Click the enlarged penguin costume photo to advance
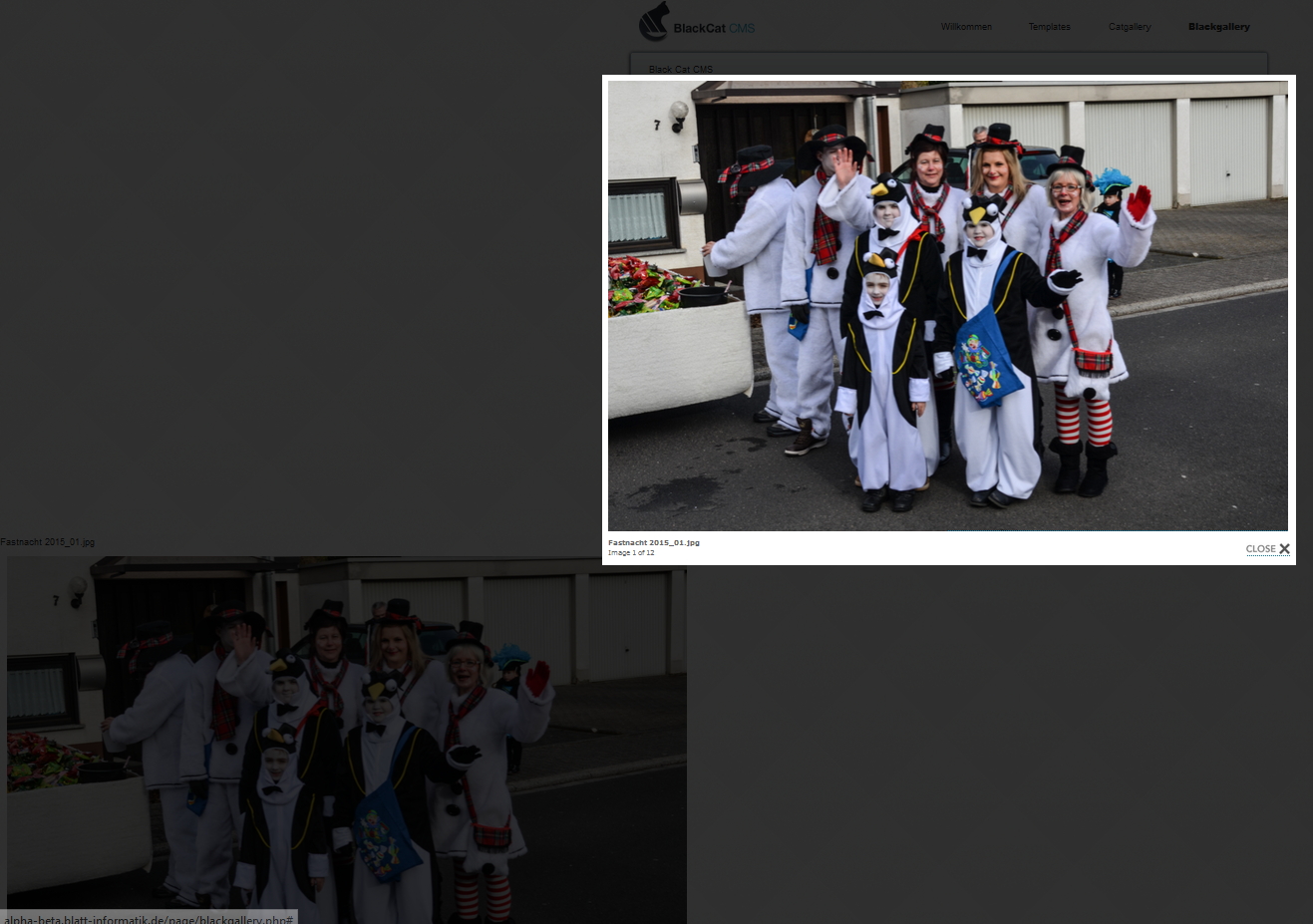The height and width of the screenshot is (924, 1313). pos(948,305)
